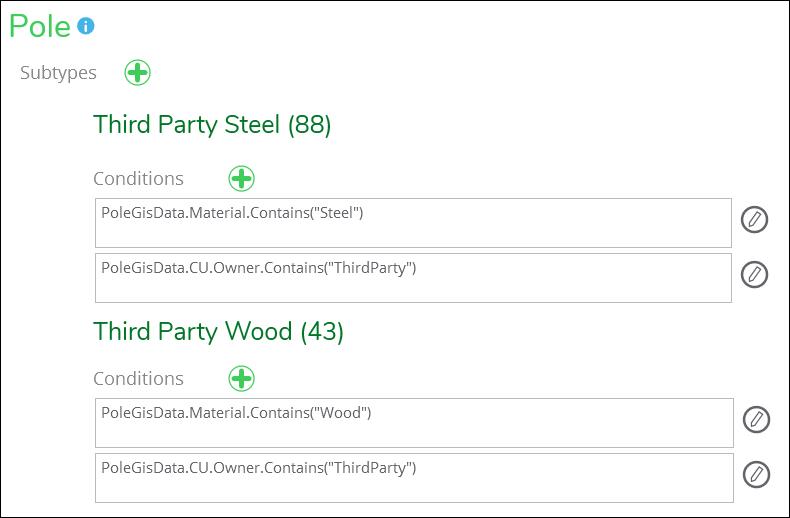Open the Pole info icon
Screen dimensions: 790x518
click(x=86, y=26)
